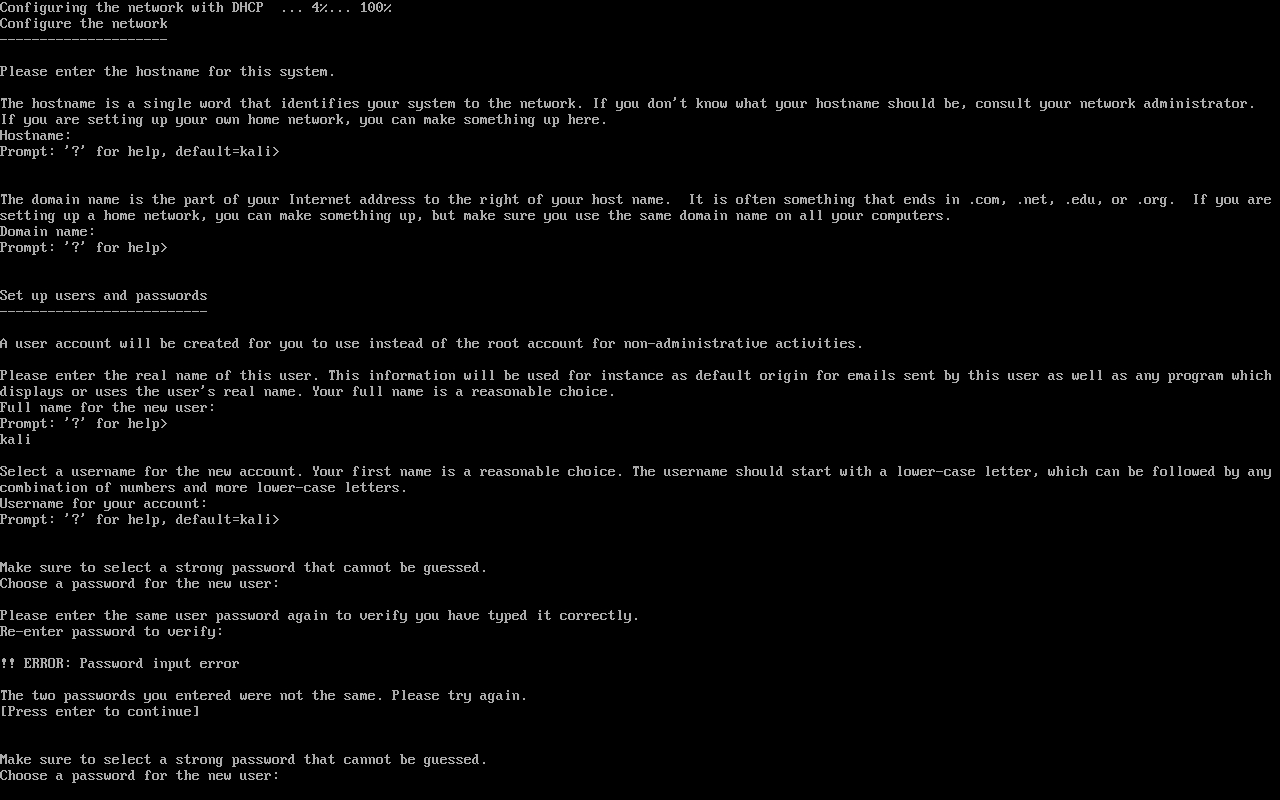The image size is (1280, 800).
Task: Click 'Please enter the hostname for this system' line
Action: click(168, 72)
